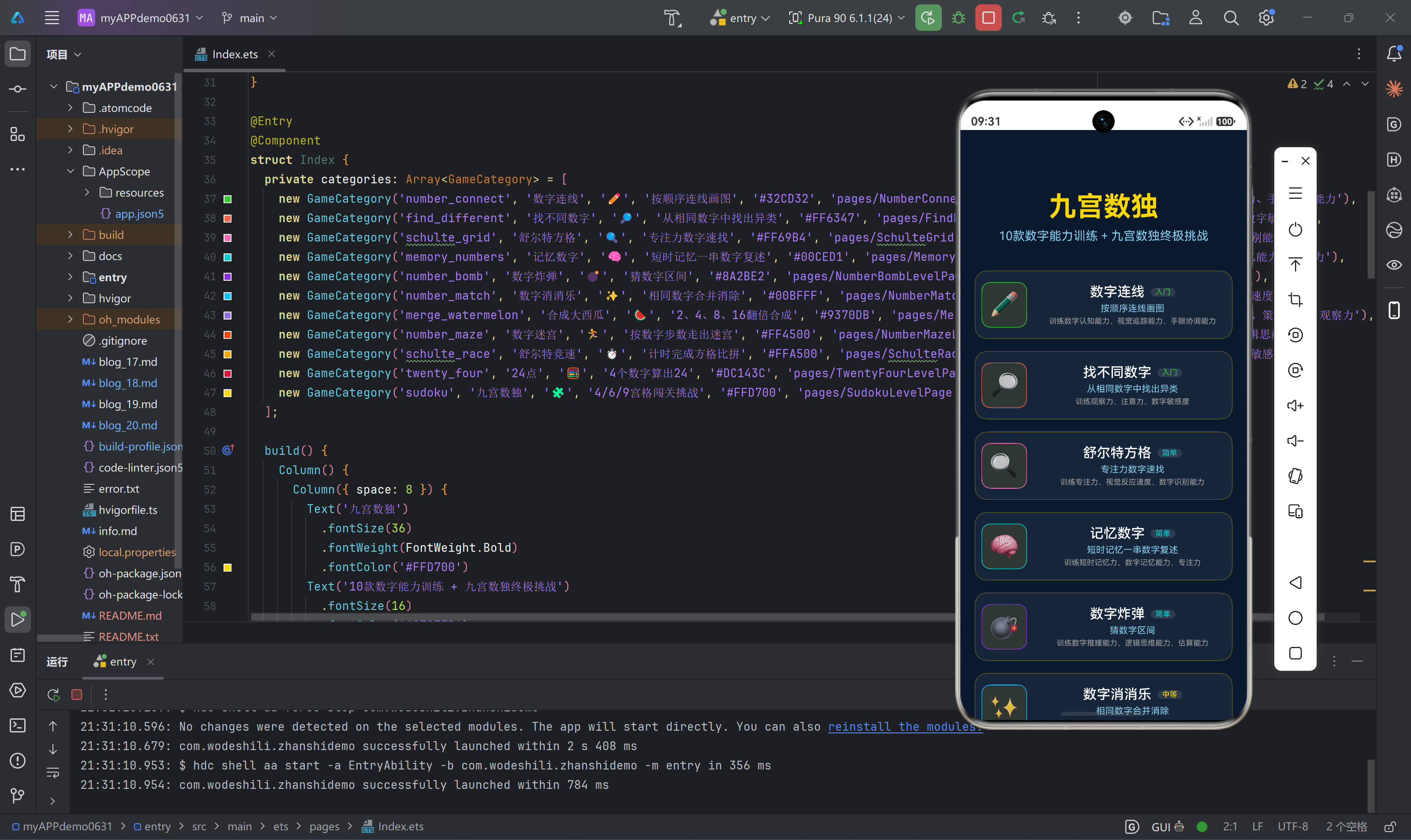Expand the entry module folder
This screenshot has height=840, width=1411.
pyautogui.click(x=70, y=277)
